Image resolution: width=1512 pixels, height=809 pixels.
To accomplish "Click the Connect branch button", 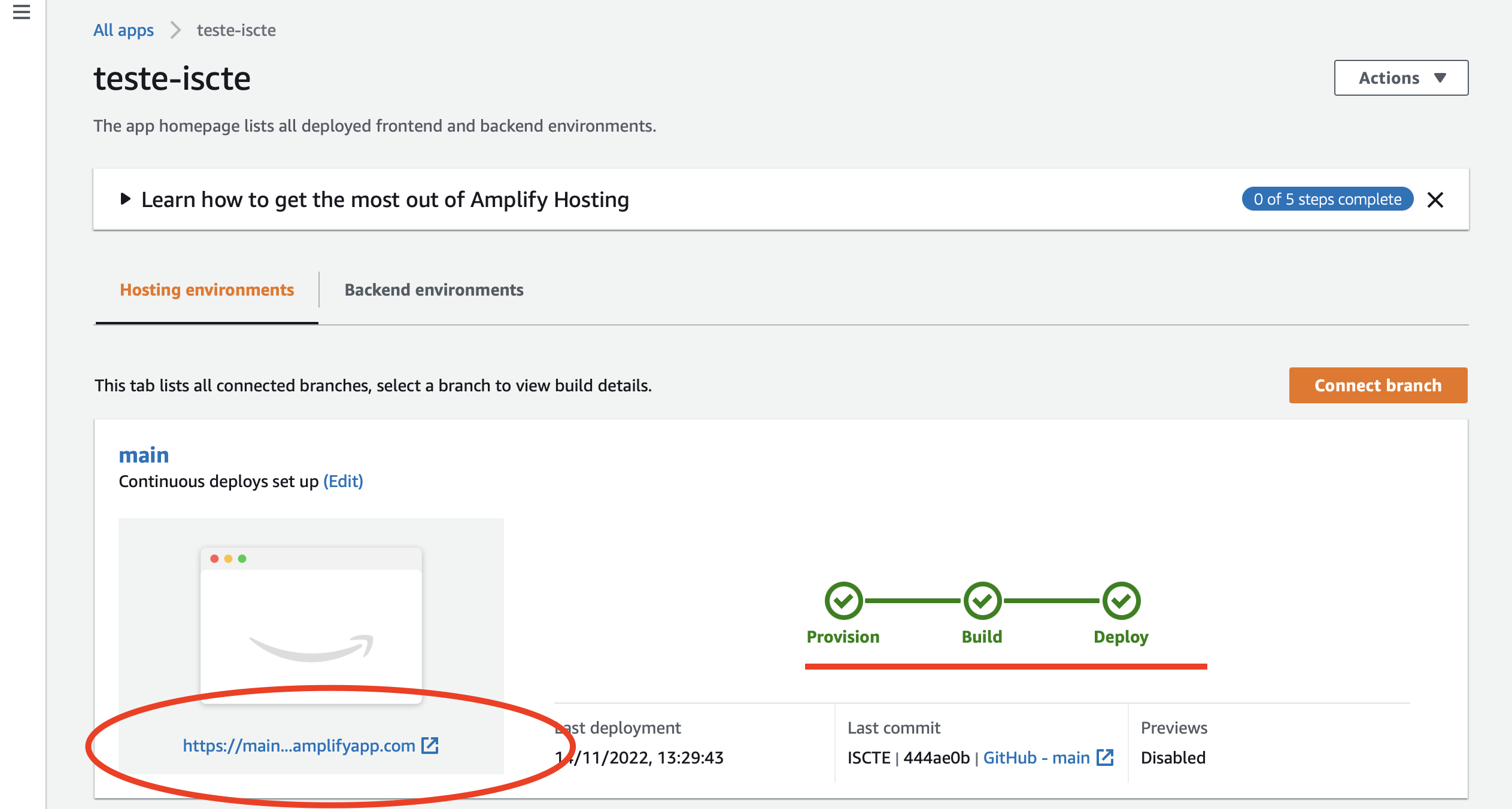I will pyautogui.click(x=1378, y=385).
